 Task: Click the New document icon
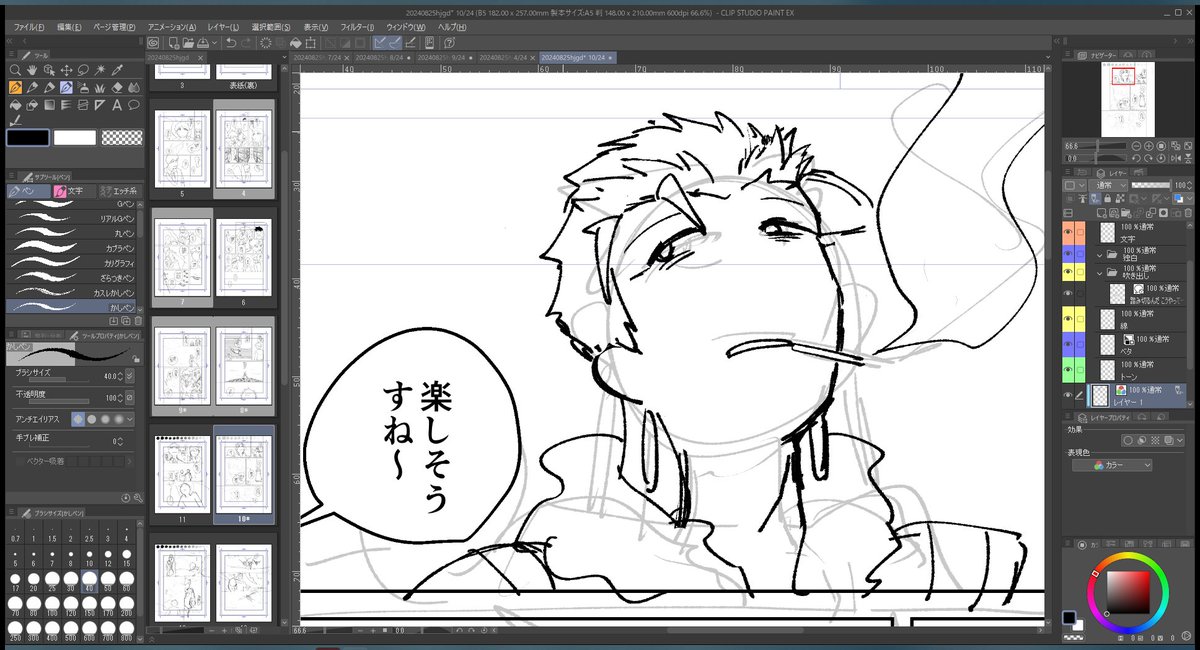coord(174,43)
